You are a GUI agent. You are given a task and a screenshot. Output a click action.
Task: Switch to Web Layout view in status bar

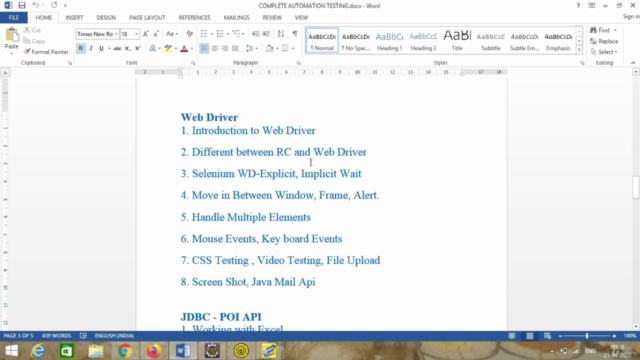click(x=547, y=336)
